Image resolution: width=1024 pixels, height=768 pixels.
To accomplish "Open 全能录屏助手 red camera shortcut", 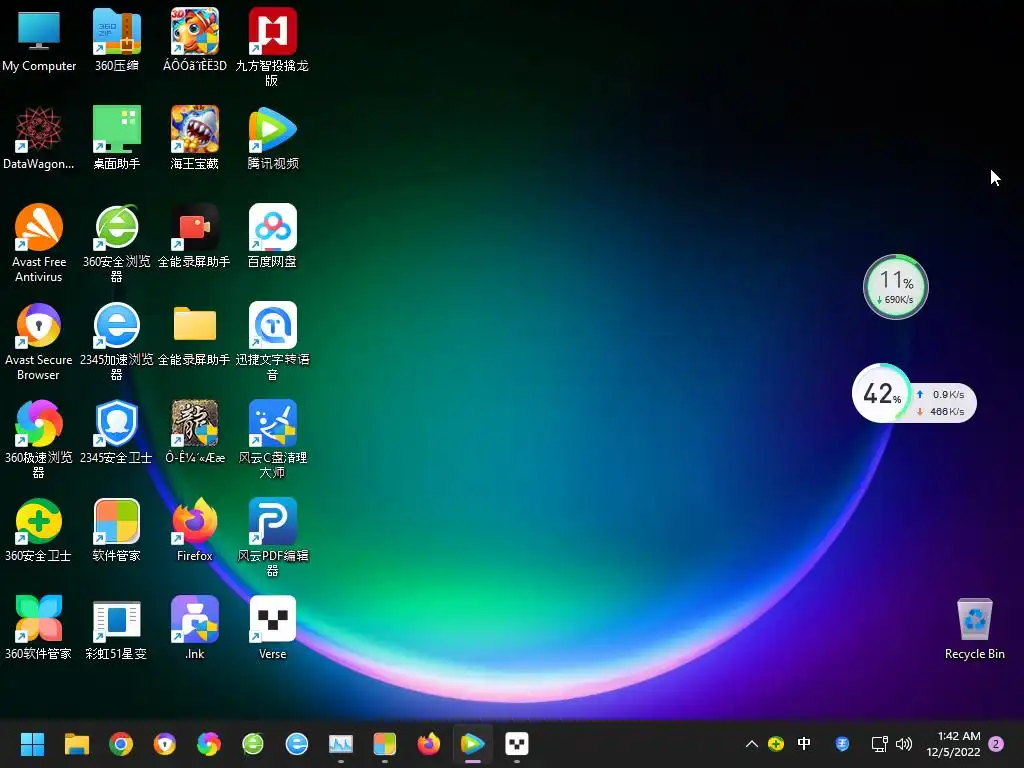I will [x=195, y=236].
